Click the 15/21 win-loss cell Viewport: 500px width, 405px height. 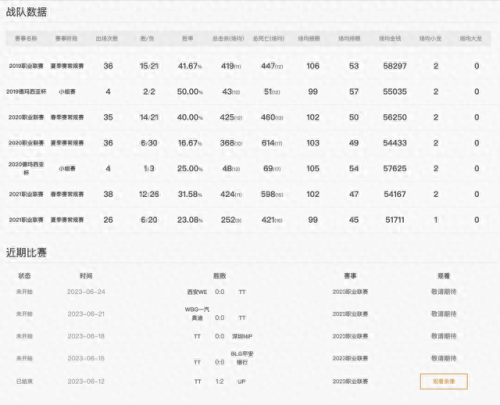click(x=149, y=66)
